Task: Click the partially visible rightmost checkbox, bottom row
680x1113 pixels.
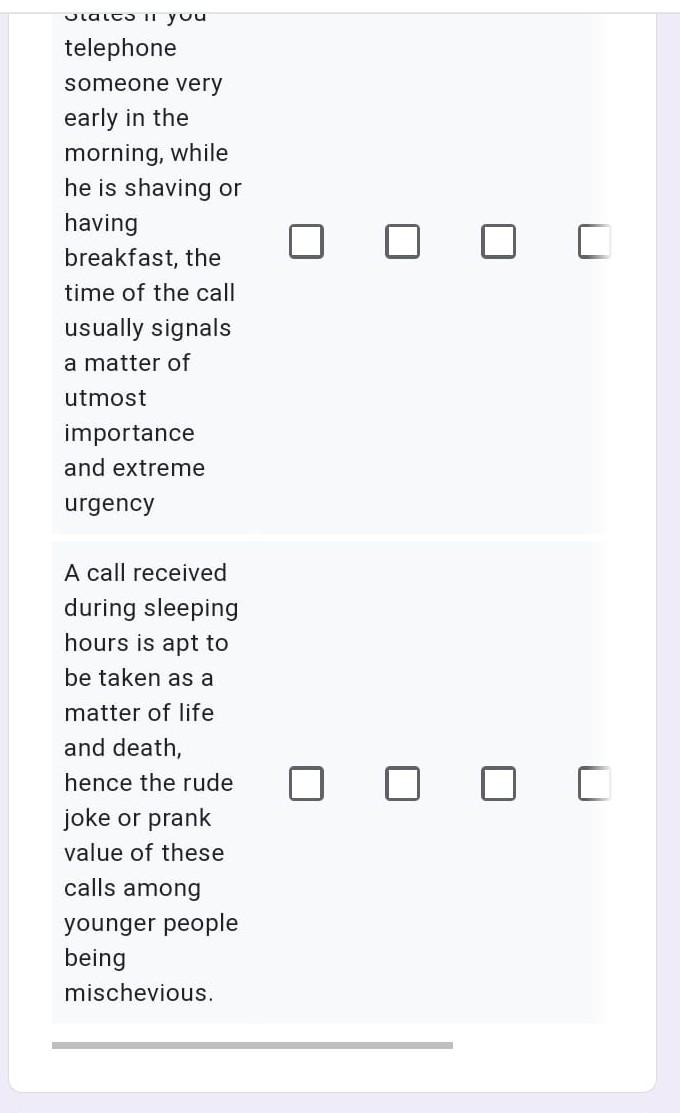Action: [x=592, y=784]
